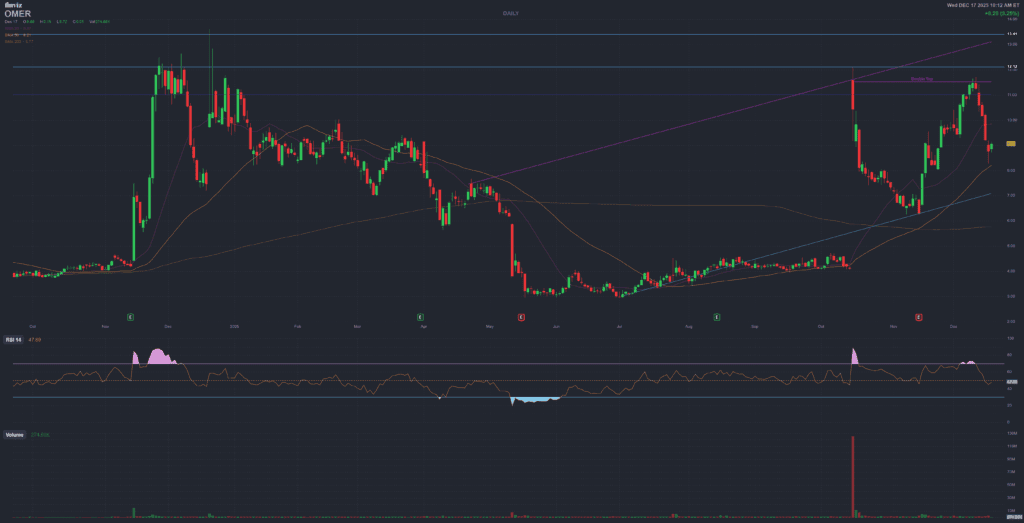Click the first green earnings marker near Nov
The height and width of the screenshot is (523, 1024).
click(x=131, y=316)
